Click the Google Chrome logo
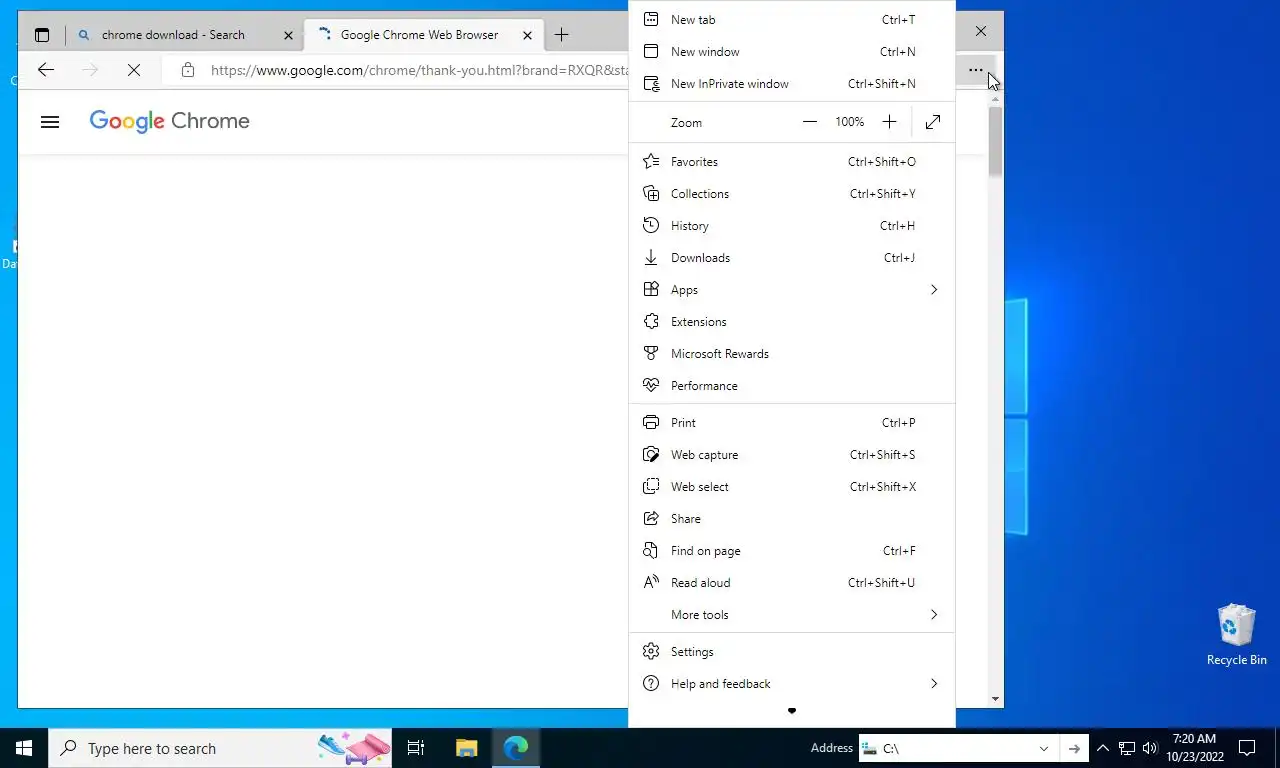Image resolution: width=1280 pixels, height=768 pixels. click(169, 121)
